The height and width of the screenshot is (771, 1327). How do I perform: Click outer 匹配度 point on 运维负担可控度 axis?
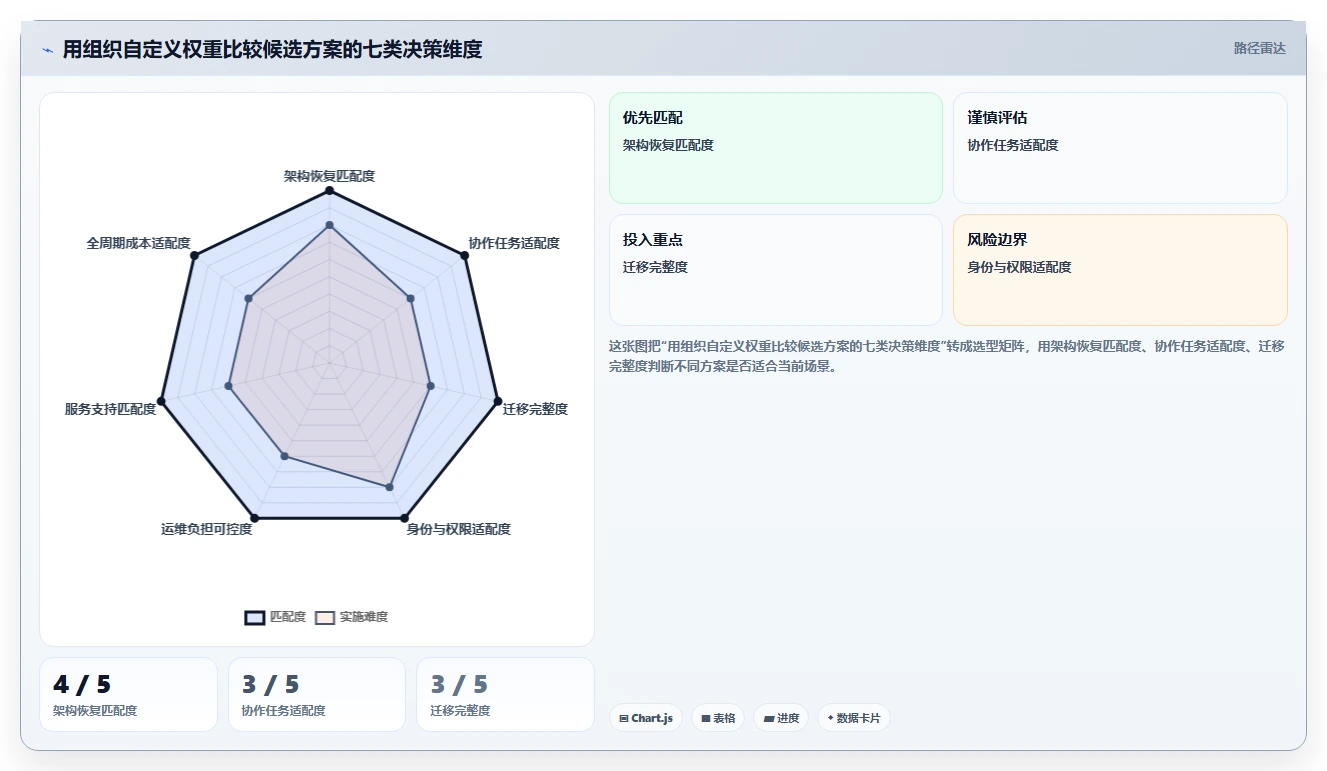pyautogui.click(x=254, y=518)
